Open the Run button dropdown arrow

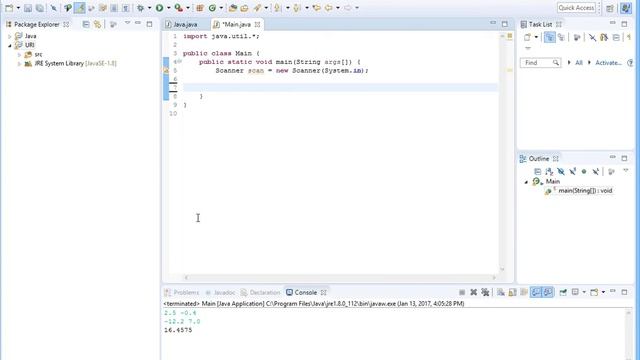click(168, 8)
